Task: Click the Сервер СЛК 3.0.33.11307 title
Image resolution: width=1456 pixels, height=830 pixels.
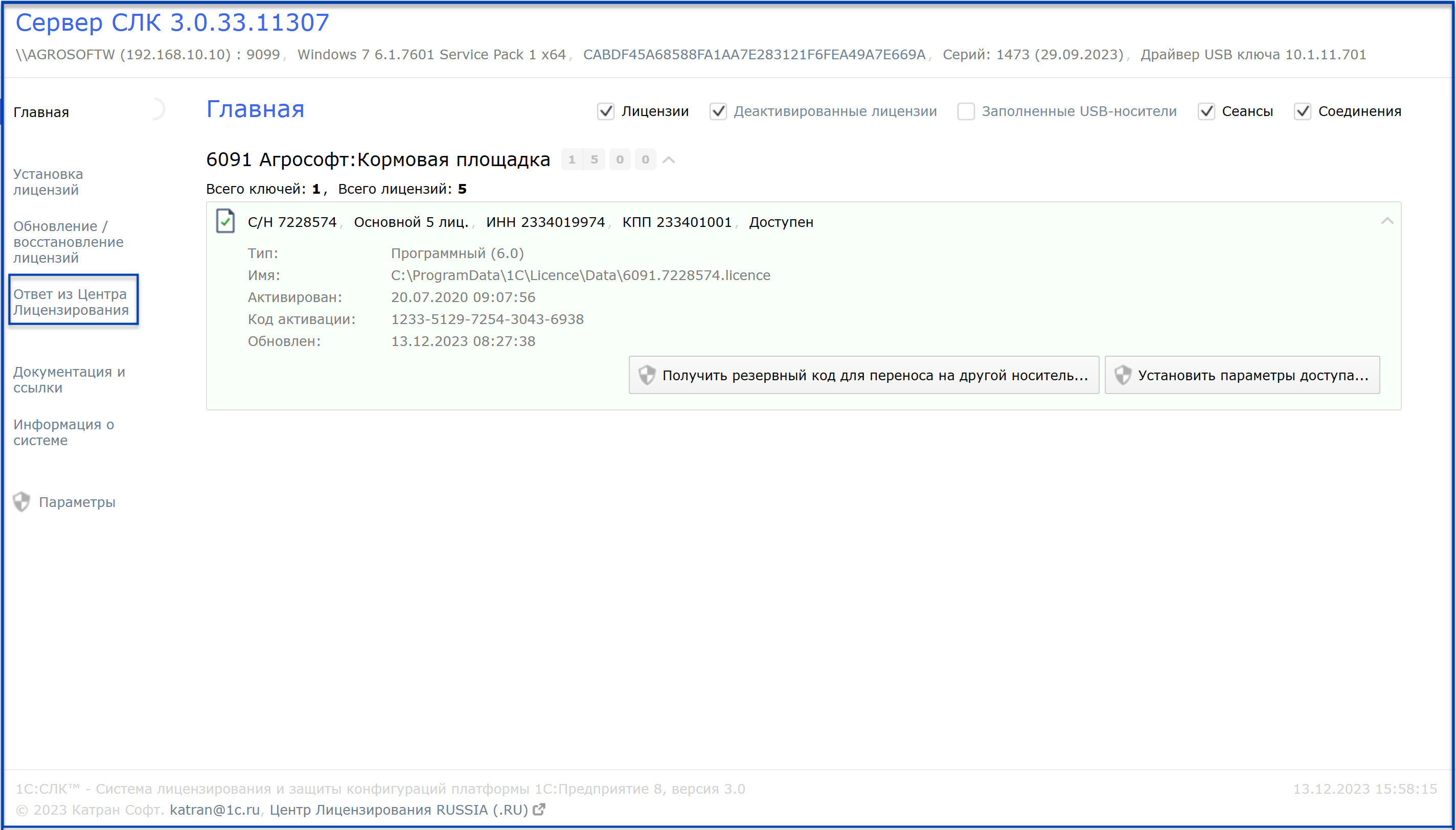Action: [172, 23]
